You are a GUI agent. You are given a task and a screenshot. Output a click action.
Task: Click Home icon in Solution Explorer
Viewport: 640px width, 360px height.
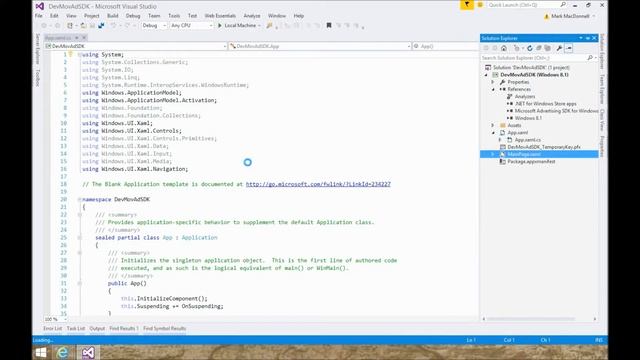pyautogui.click(x=504, y=48)
